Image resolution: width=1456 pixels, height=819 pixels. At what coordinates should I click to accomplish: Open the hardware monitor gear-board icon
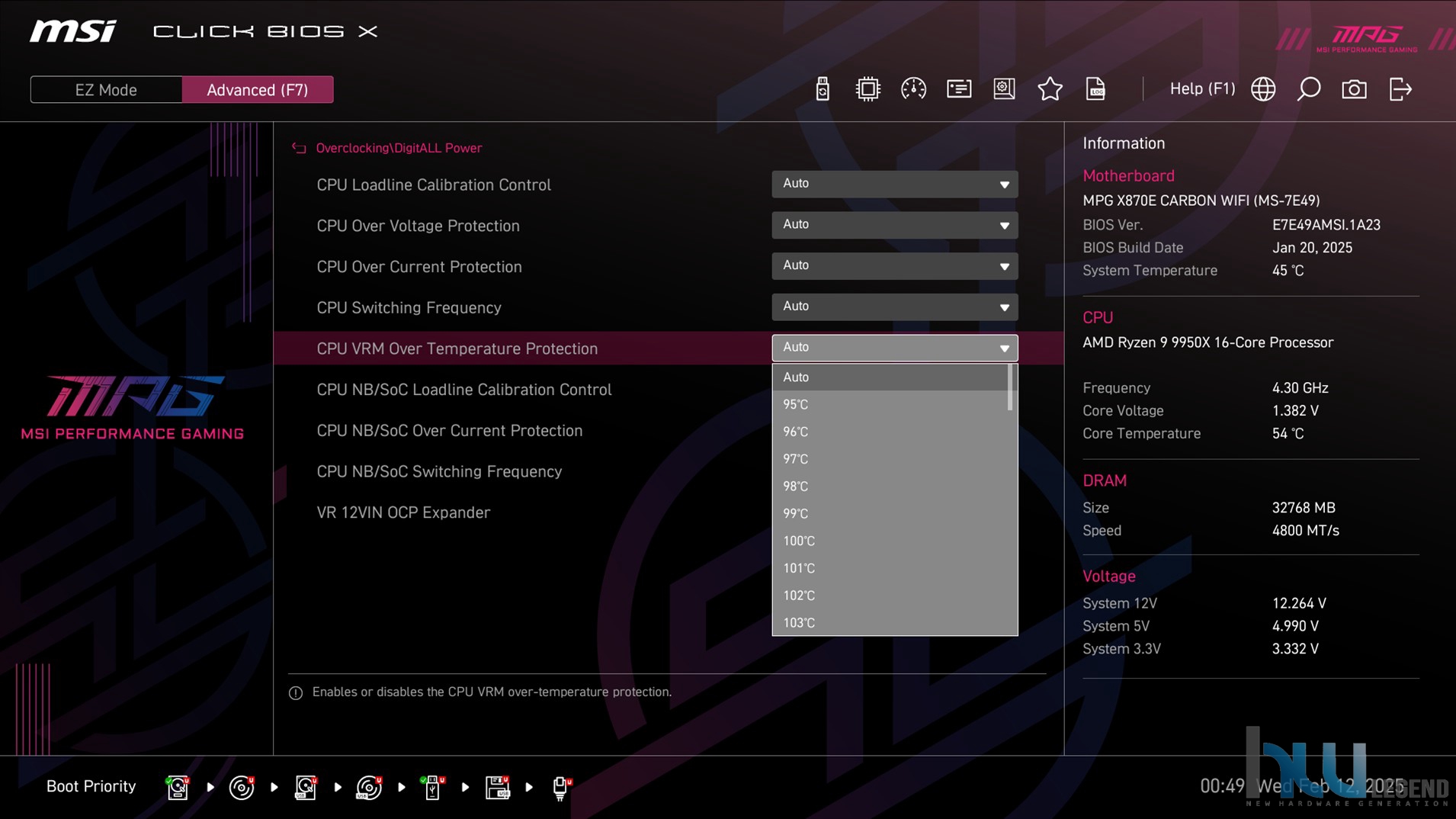point(1004,89)
